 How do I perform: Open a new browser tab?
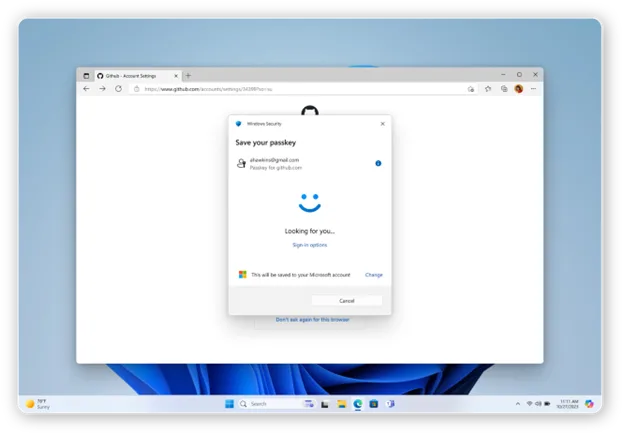[188, 75]
